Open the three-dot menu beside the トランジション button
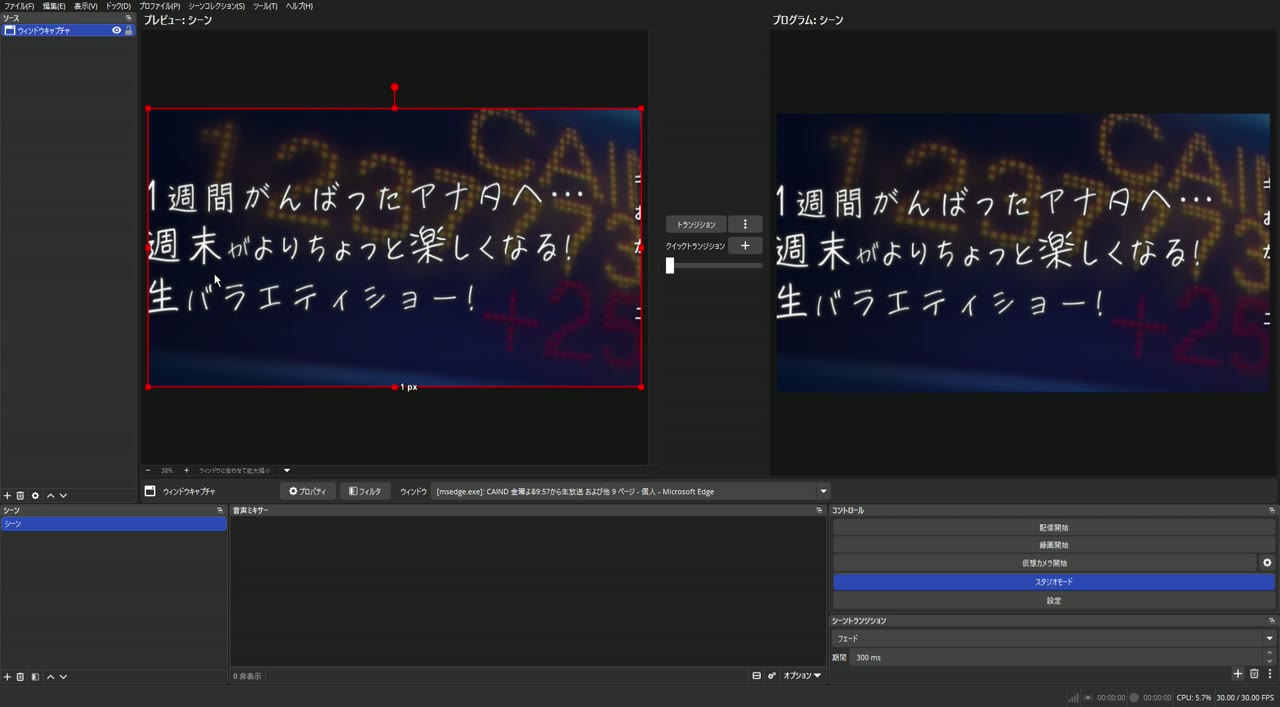 (x=745, y=224)
